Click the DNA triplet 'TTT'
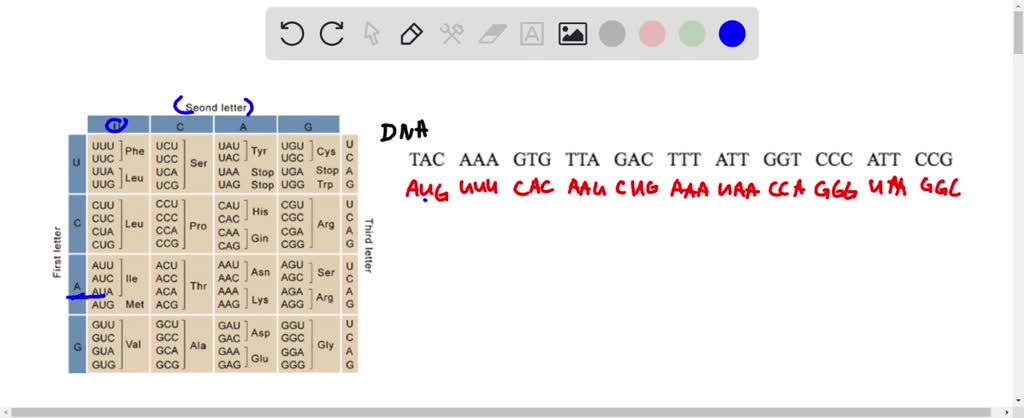 pos(684,159)
